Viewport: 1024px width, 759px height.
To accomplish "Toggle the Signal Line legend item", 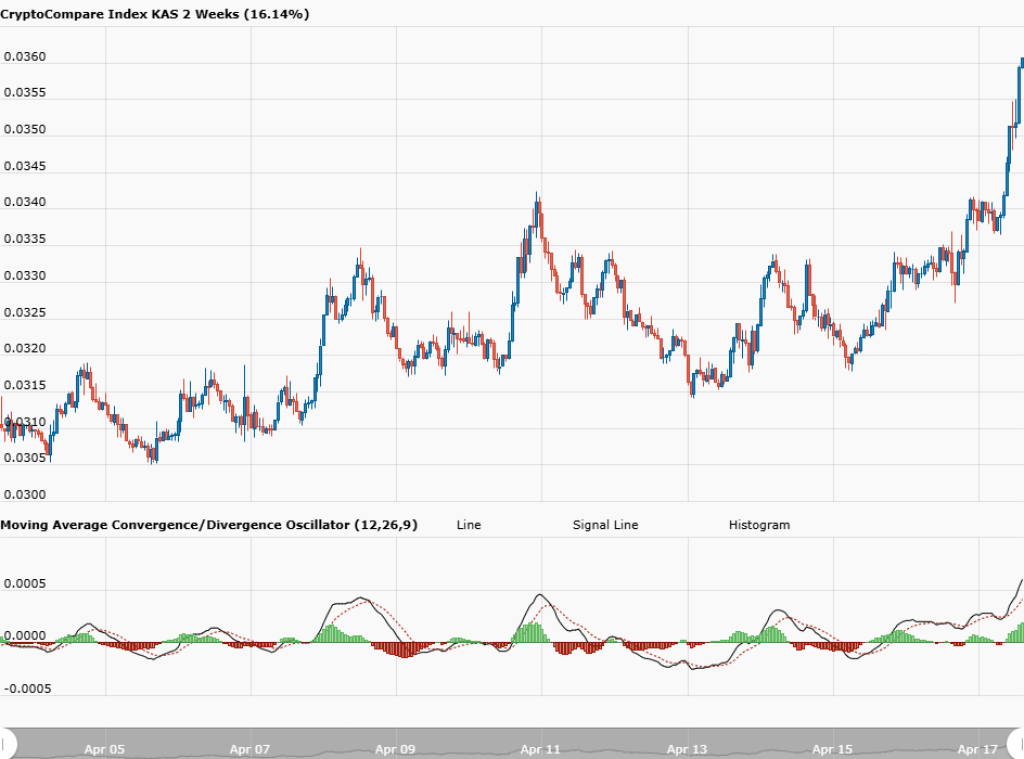I will coord(605,525).
